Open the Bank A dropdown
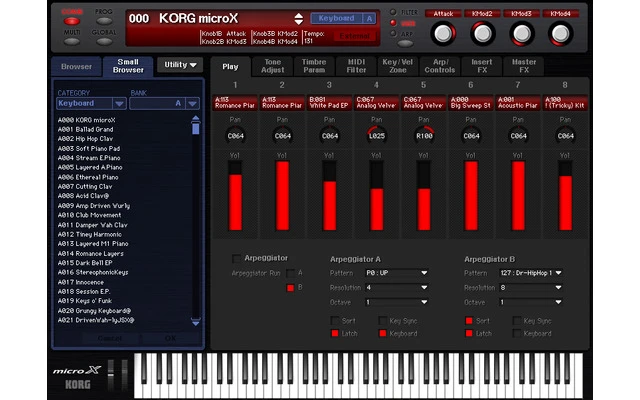This screenshot has height=400, width=640. coord(164,103)
